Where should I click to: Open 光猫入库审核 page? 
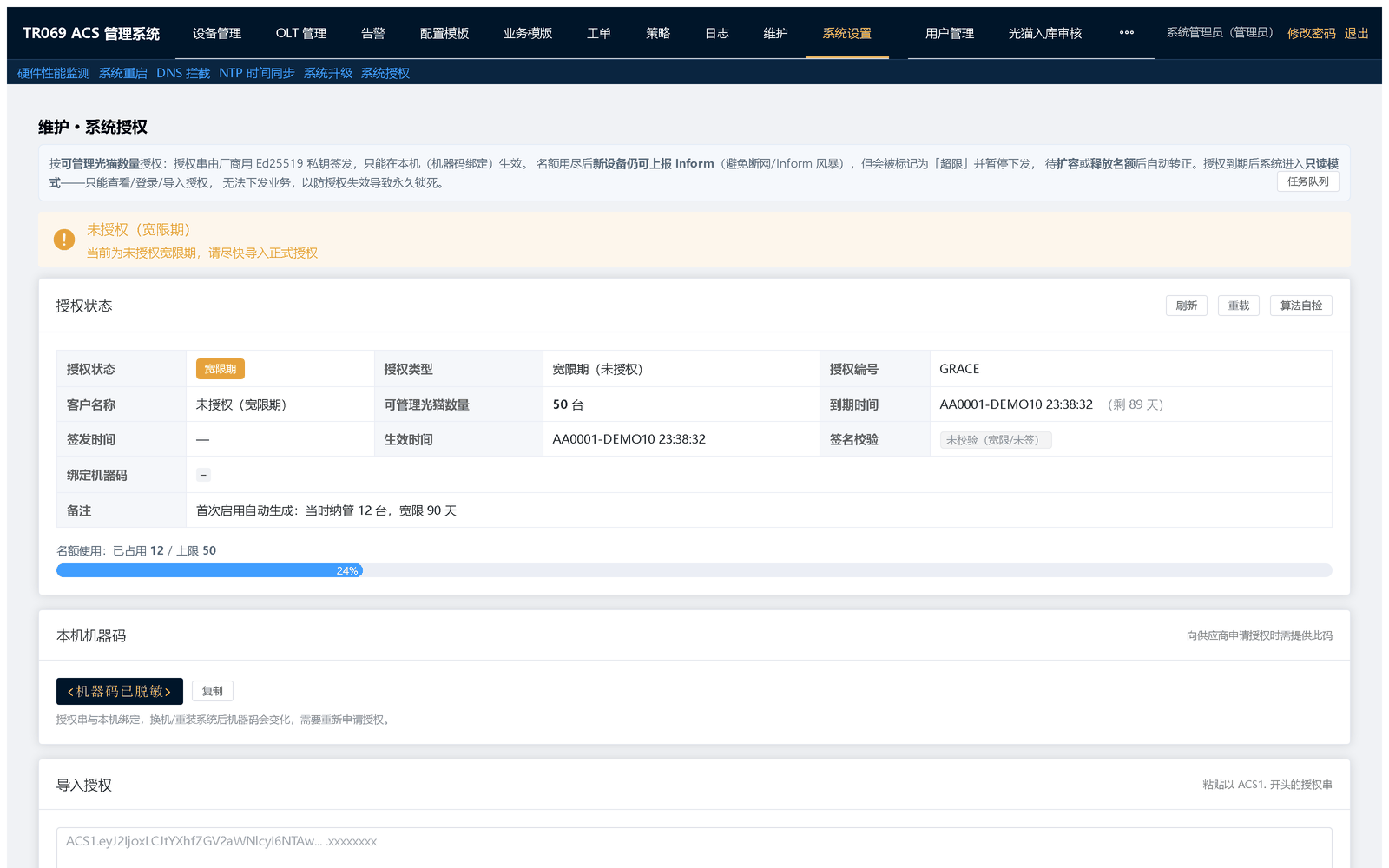[x=1045, y=33]
